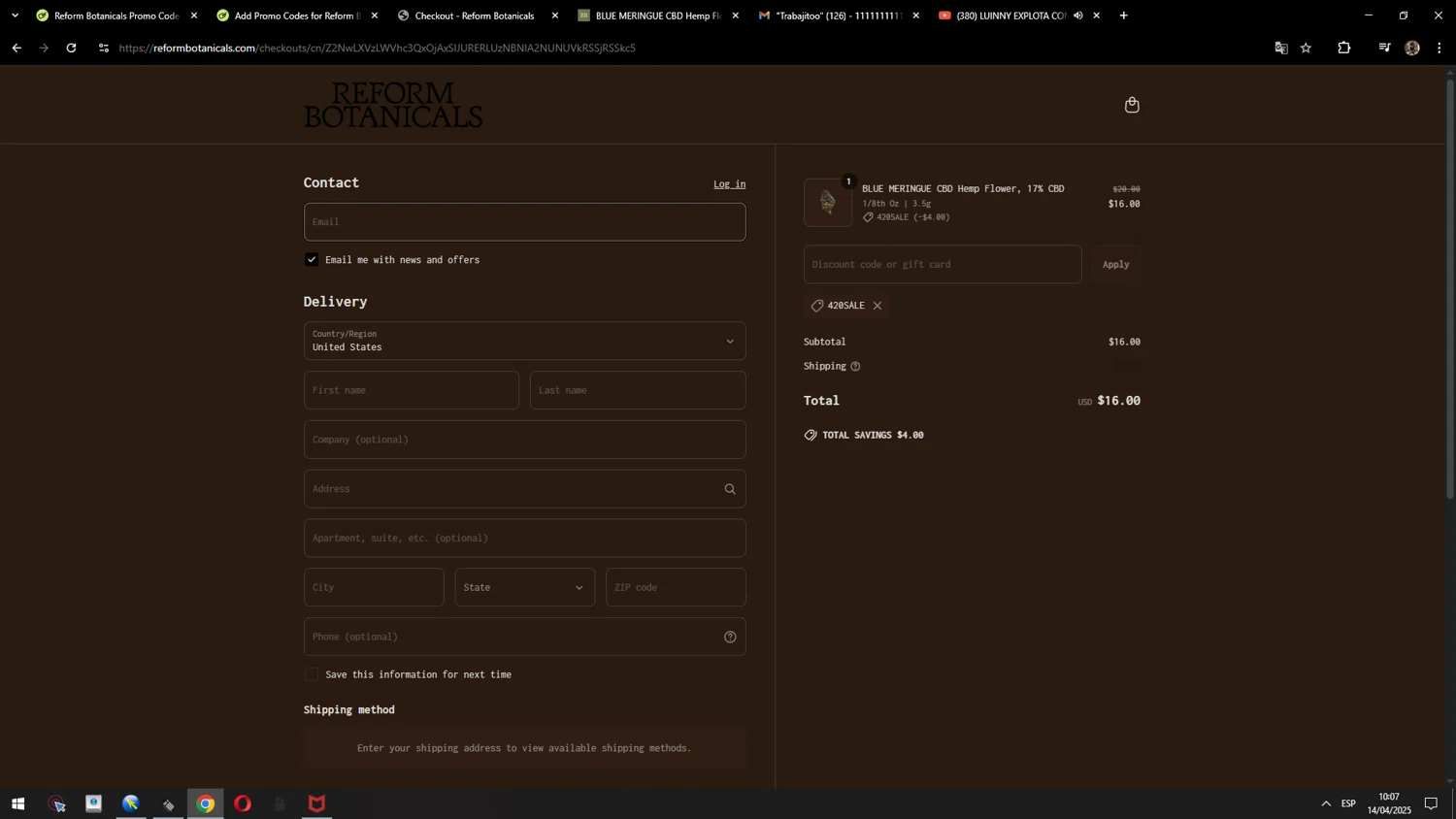Open the phone field help icon
The image size is (1456, 819).
point(730,638)
